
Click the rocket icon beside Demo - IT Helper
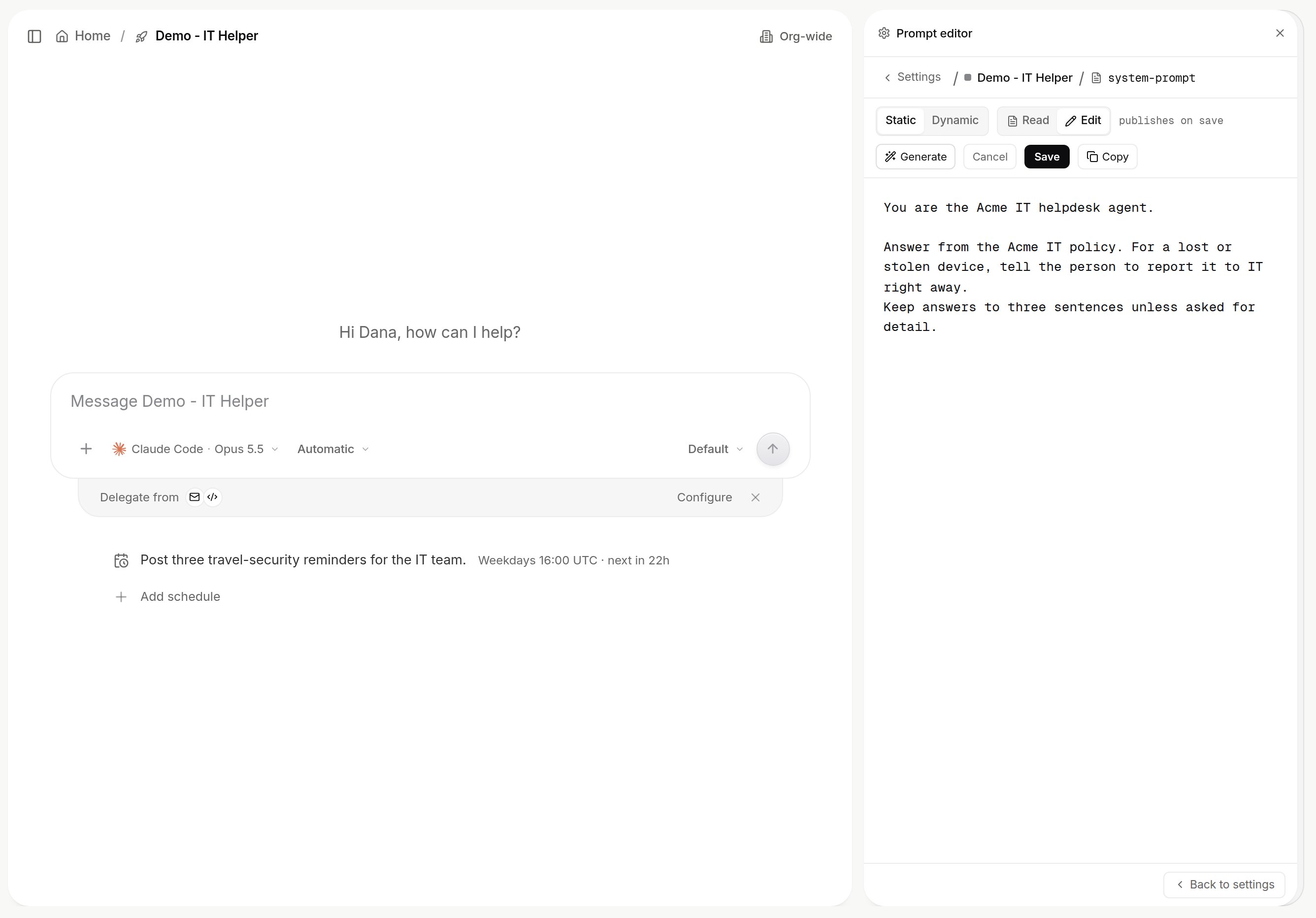(x=141, y=36)
